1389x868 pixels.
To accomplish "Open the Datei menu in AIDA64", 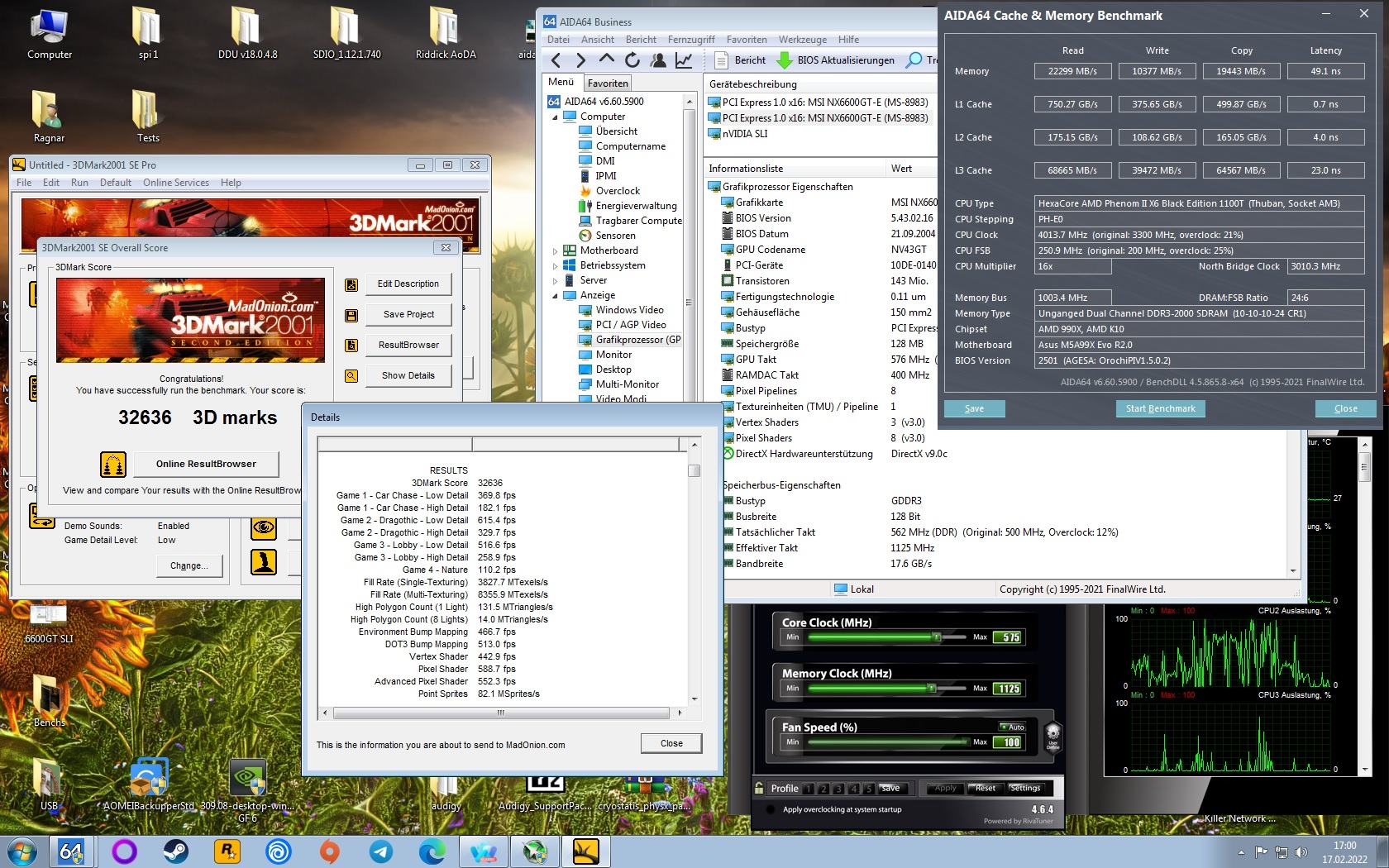I will point(558,40).
